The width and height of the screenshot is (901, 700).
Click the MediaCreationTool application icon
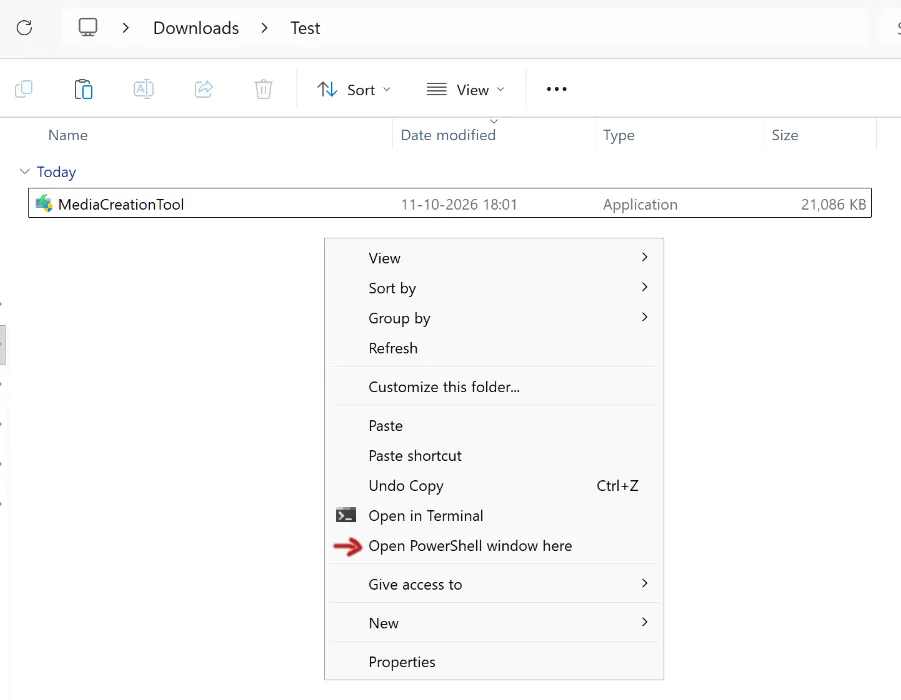[x=44, y=203]
